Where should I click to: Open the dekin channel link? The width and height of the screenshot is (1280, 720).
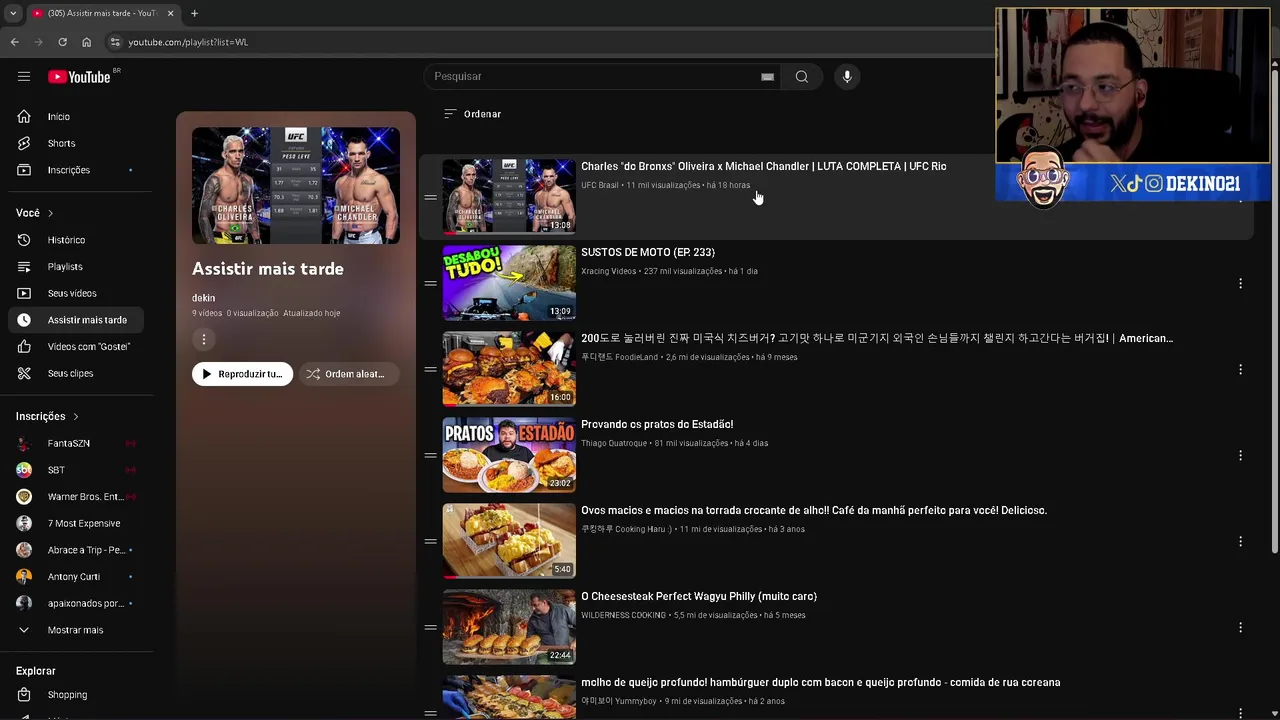click(203, 298)
